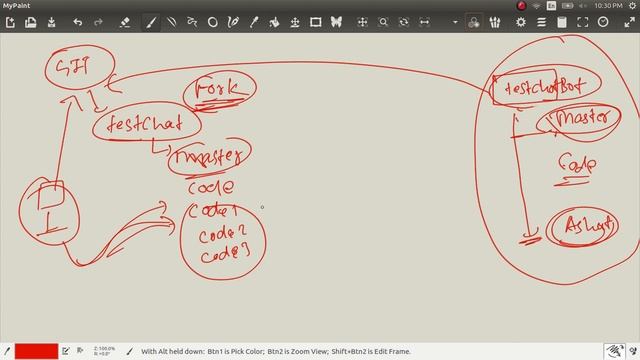The image size is (640, 360).
Task: Open a file using the Open icon
Action: click(x=31, y=22)
